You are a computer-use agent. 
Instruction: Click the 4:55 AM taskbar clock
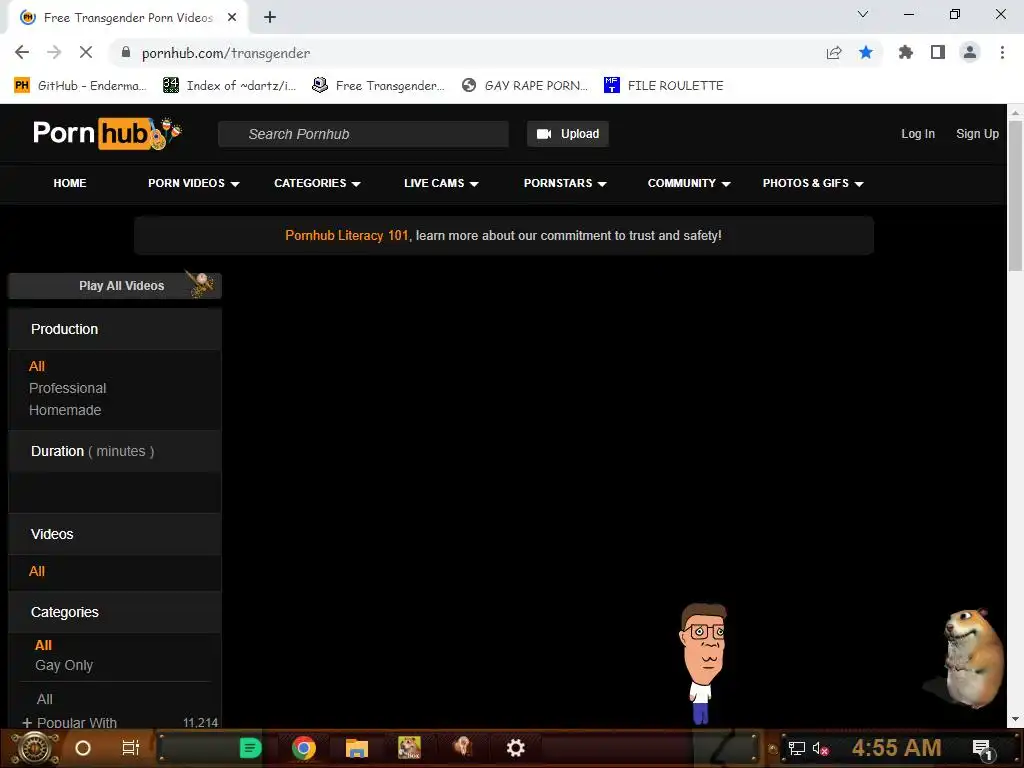pos(897,748)
